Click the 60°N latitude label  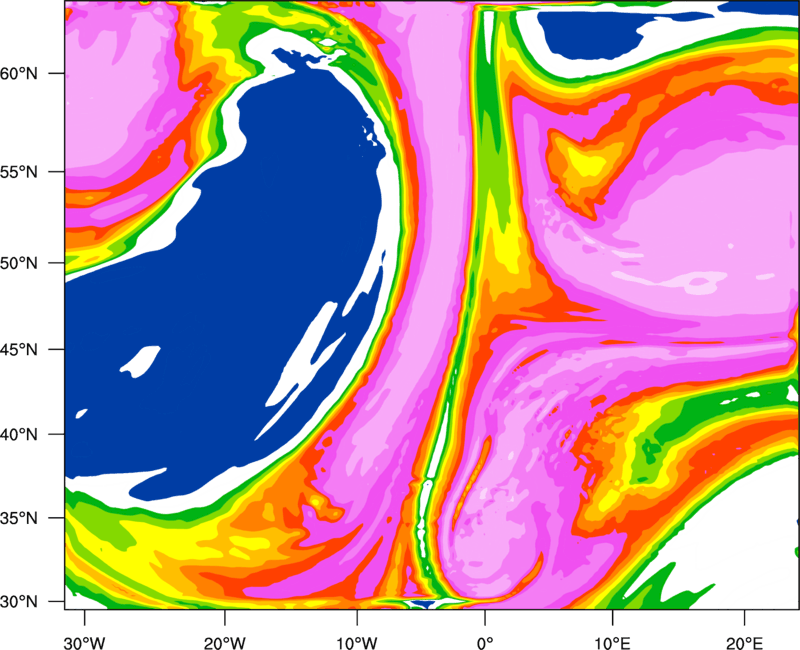tap(19, 73)
